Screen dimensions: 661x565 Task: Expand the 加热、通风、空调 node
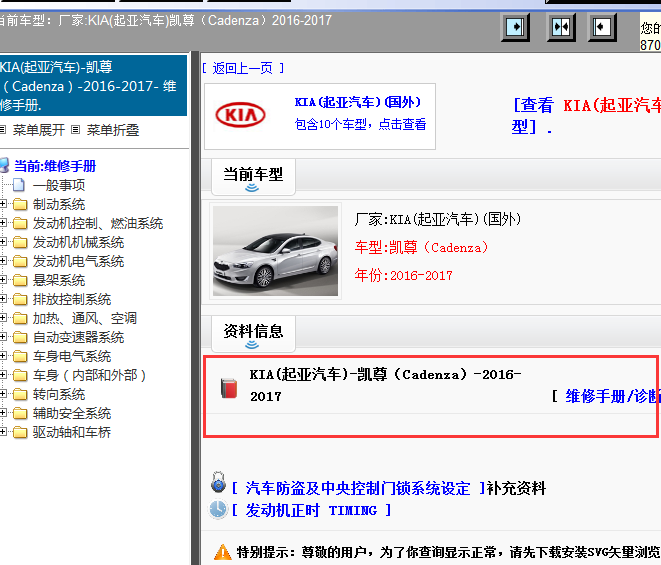coord(3,318)
